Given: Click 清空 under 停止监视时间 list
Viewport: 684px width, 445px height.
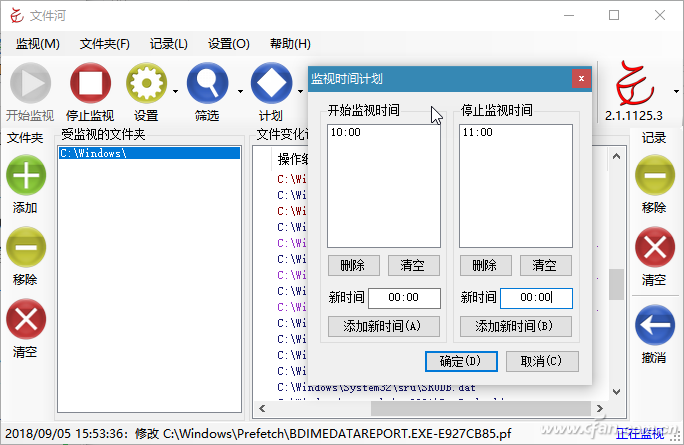Looking at the screenshot, I should pyautogui.click(x=546, y=265).
